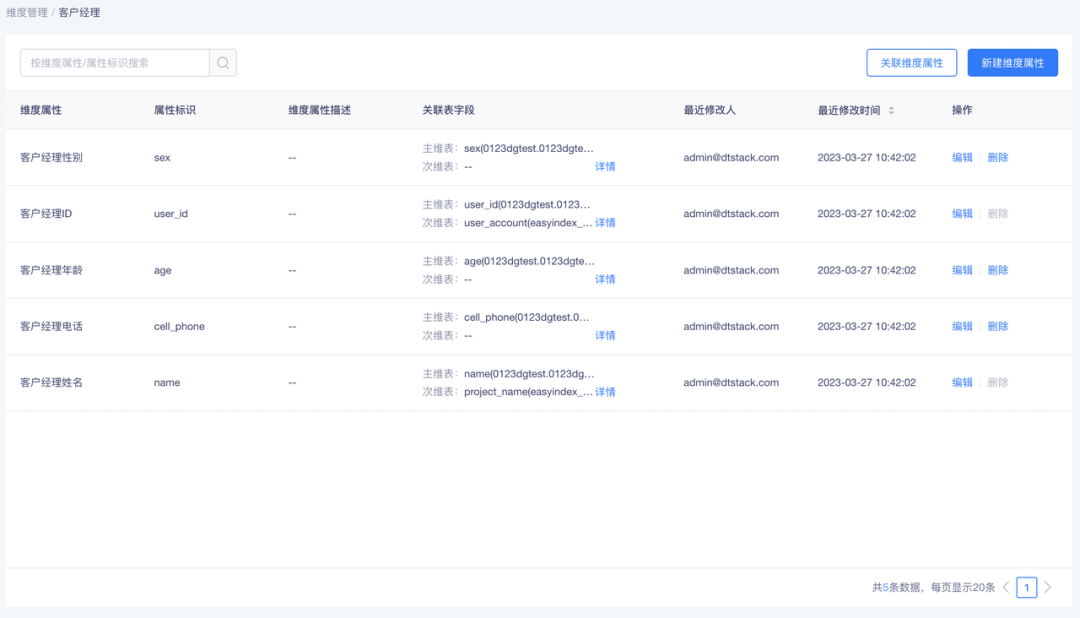The image size is (1080, 618).
Task: Click 删除 on the 客户经理电话 row
Action: (997, 326)
